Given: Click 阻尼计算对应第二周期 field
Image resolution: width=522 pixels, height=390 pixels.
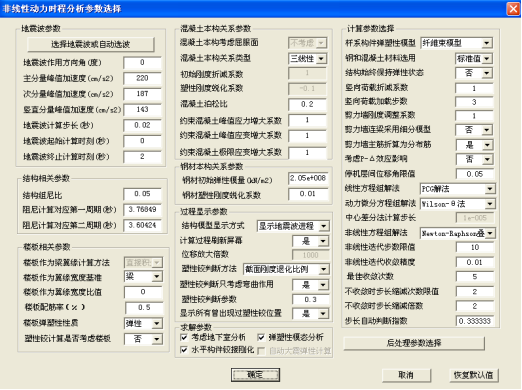Looking at the screenshot, I should coord(142,225).
